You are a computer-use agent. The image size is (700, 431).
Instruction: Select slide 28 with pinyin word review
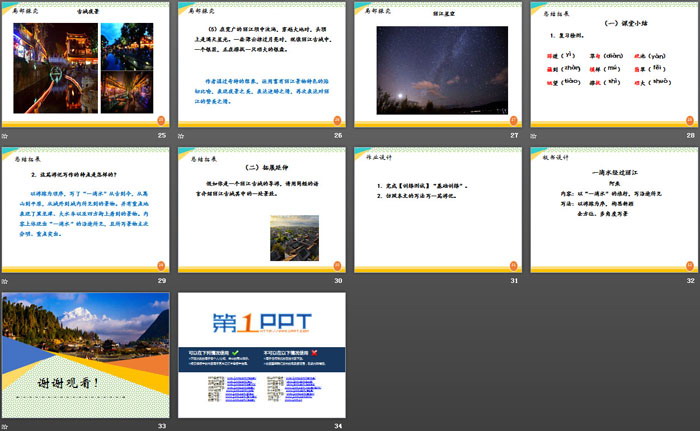[x=614, y=65]
